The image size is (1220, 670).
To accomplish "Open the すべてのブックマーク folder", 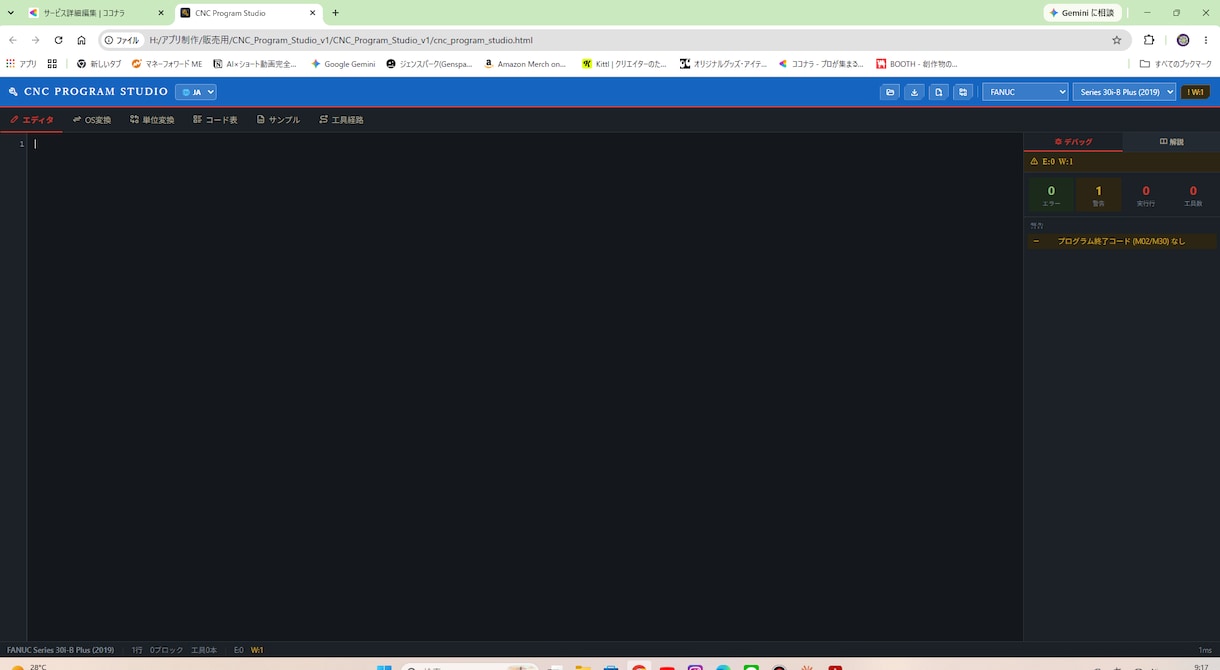I will coord(1175,64).
